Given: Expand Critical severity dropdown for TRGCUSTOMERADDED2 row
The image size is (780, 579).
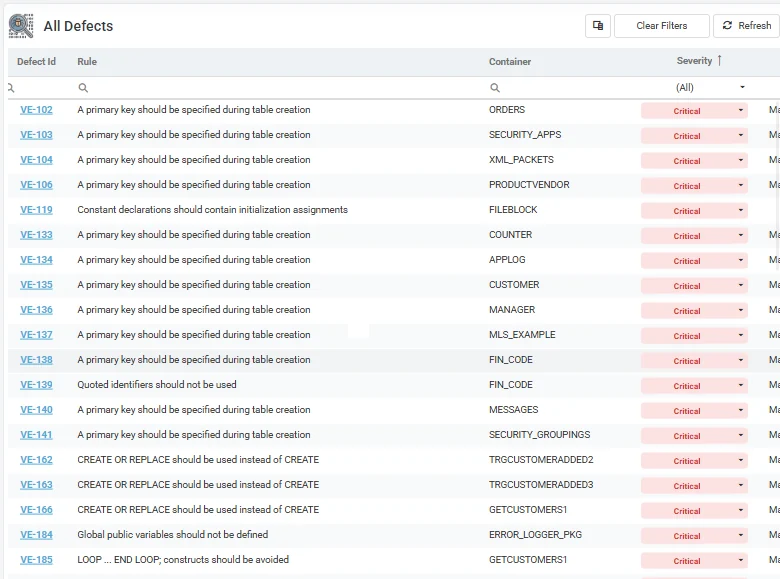Looking at the screenshot, I should click(x=741, y=460).
